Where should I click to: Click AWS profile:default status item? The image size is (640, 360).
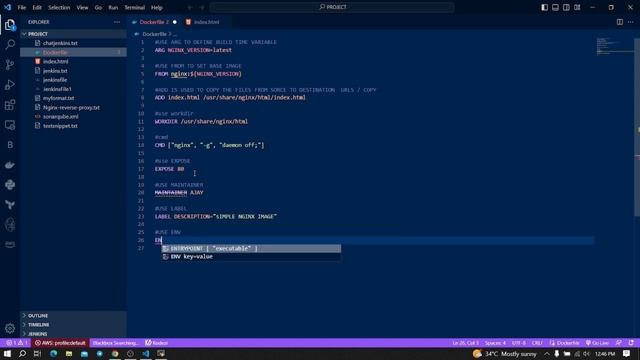click(60, 343)
